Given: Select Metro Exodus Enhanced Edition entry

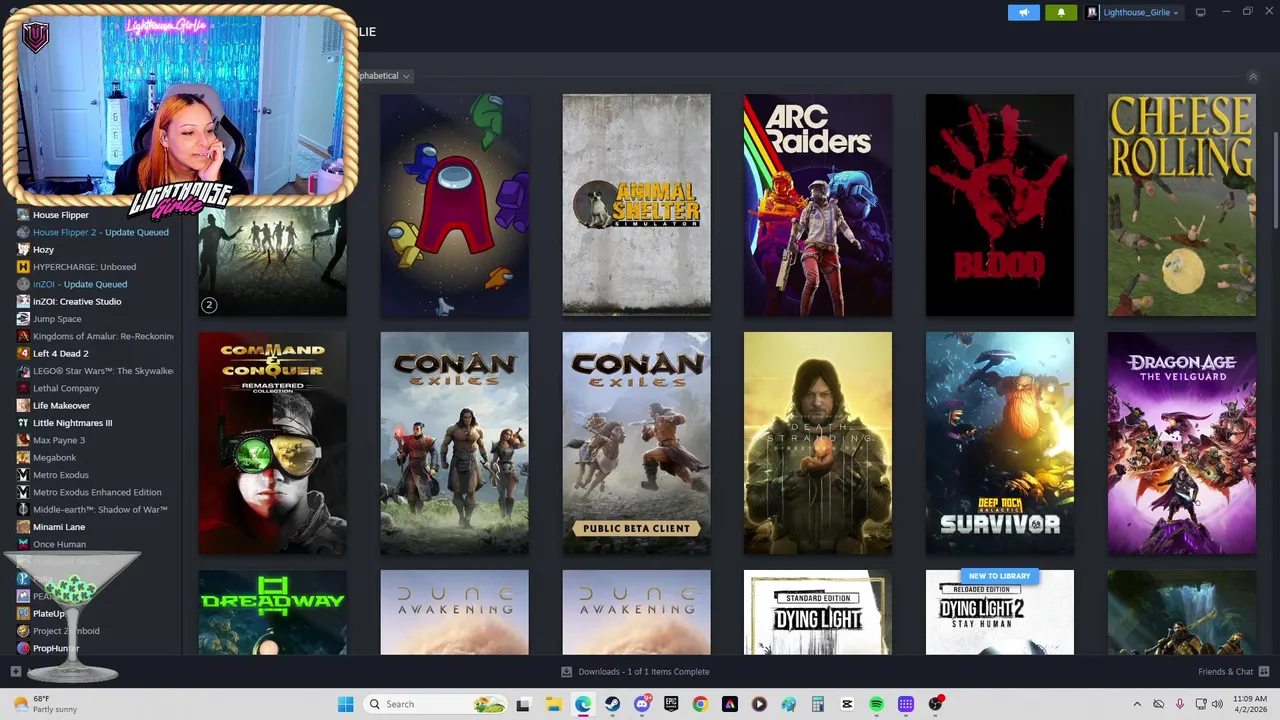Looking at the screenshot, I should pos(97,492).
